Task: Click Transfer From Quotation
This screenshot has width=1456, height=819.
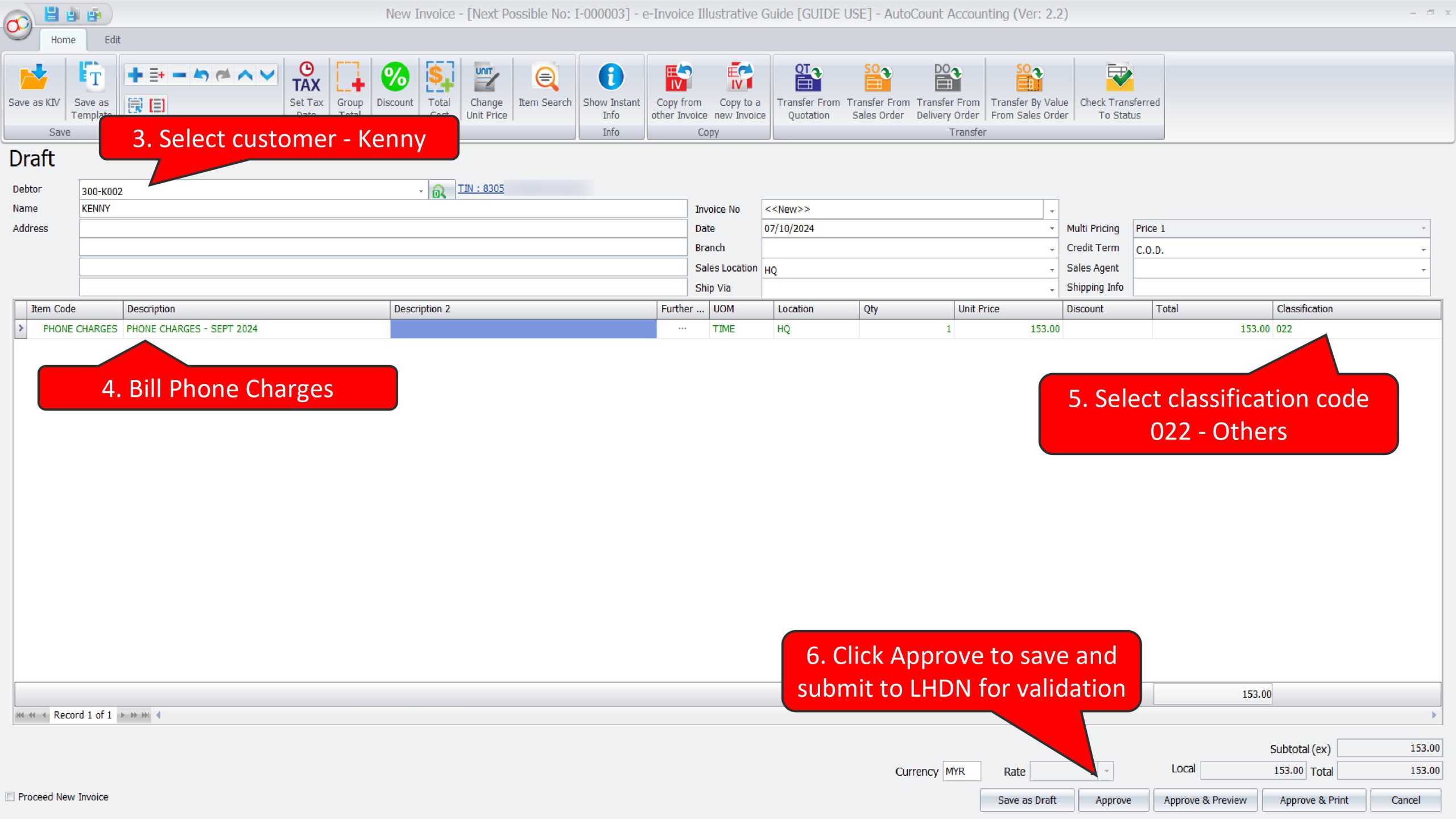Action: (808, 91)
